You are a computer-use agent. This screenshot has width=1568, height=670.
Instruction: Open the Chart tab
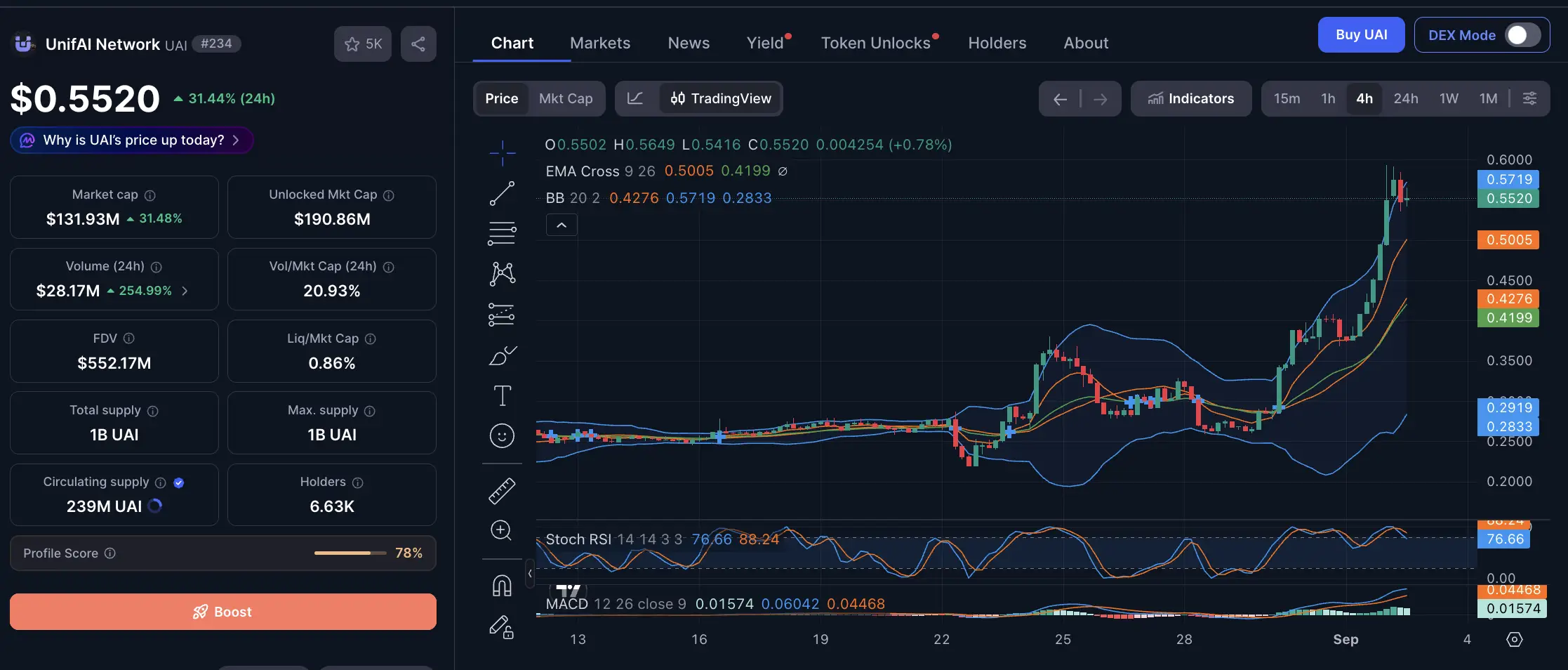(x=512, y=43)
